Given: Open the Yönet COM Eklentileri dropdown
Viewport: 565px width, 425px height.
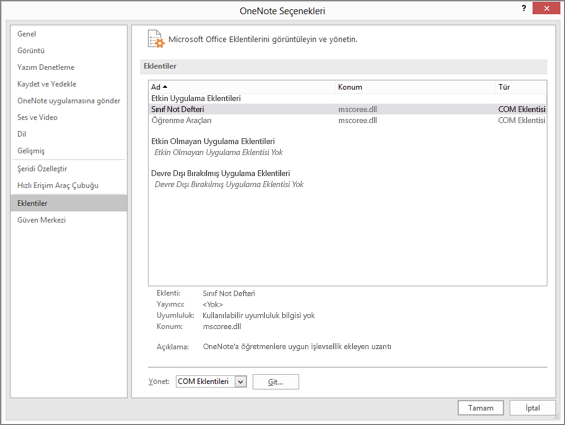Looking at the screenshot, I should click(211, 381).
